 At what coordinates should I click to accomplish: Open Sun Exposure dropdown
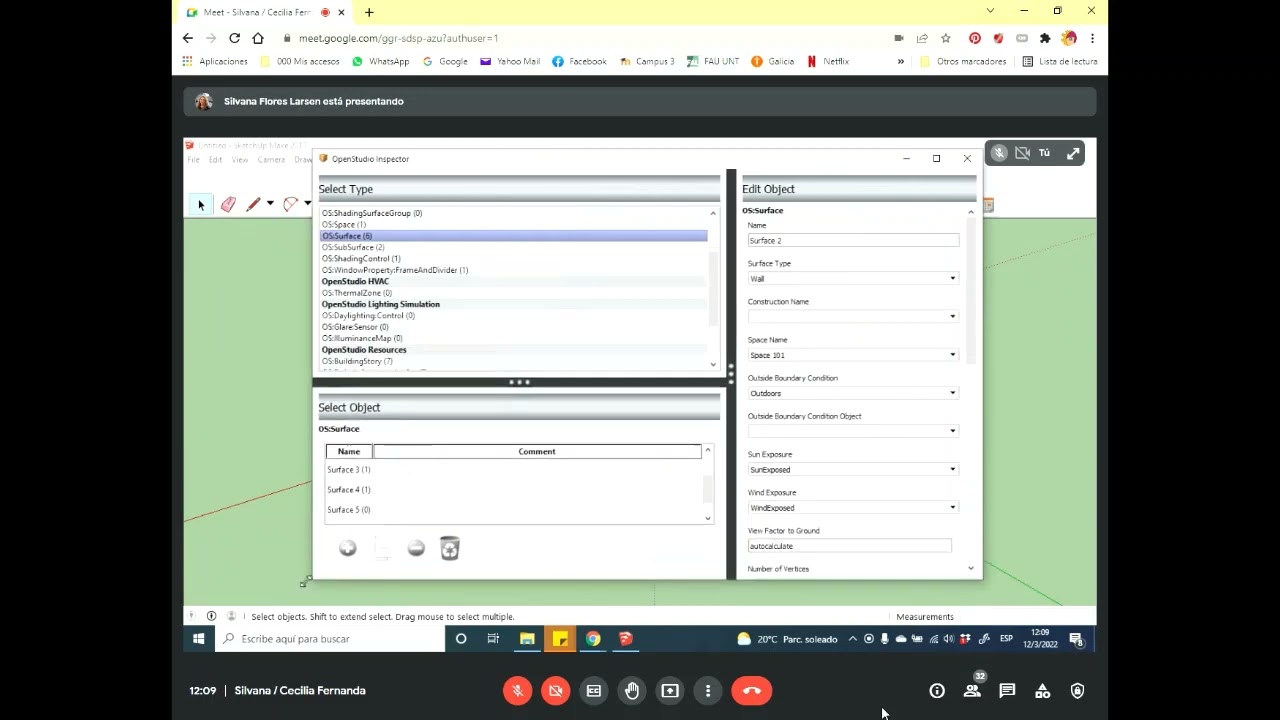coord(853,469)
